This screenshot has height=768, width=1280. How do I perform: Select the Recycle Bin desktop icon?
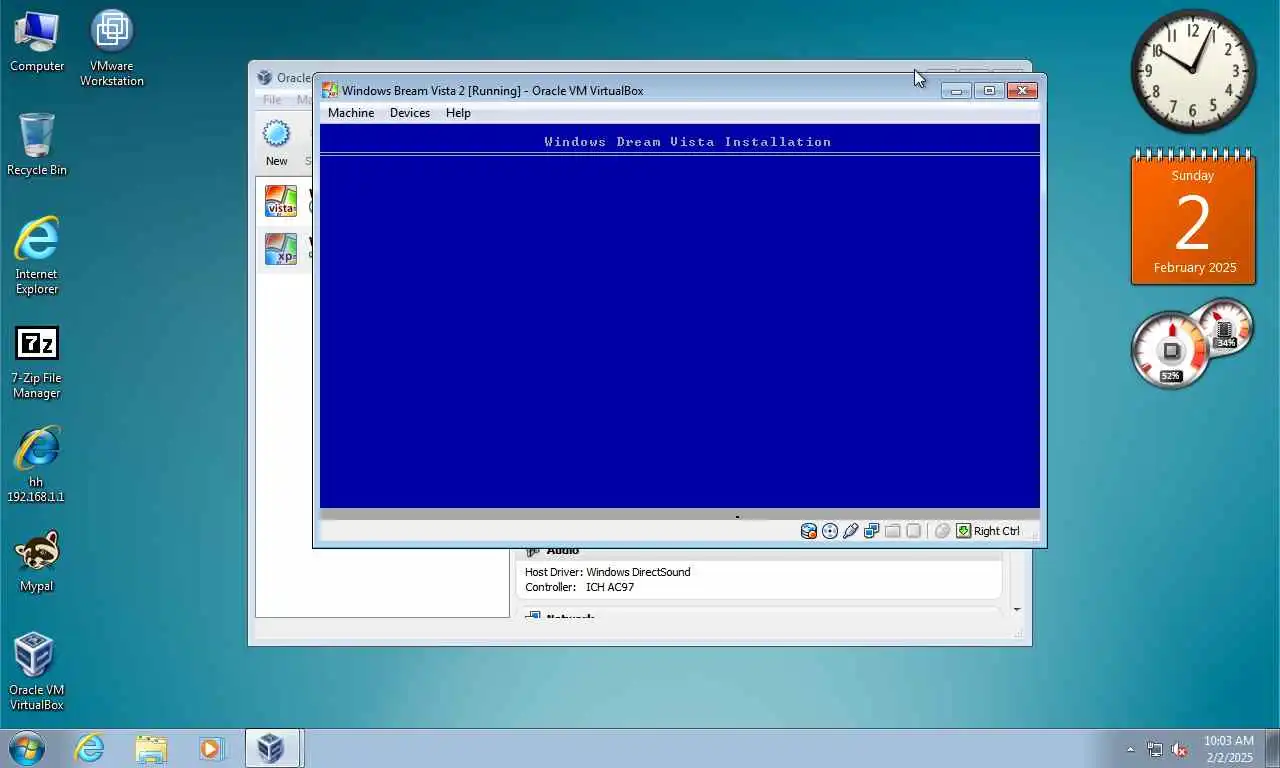[x=37, y=144]
